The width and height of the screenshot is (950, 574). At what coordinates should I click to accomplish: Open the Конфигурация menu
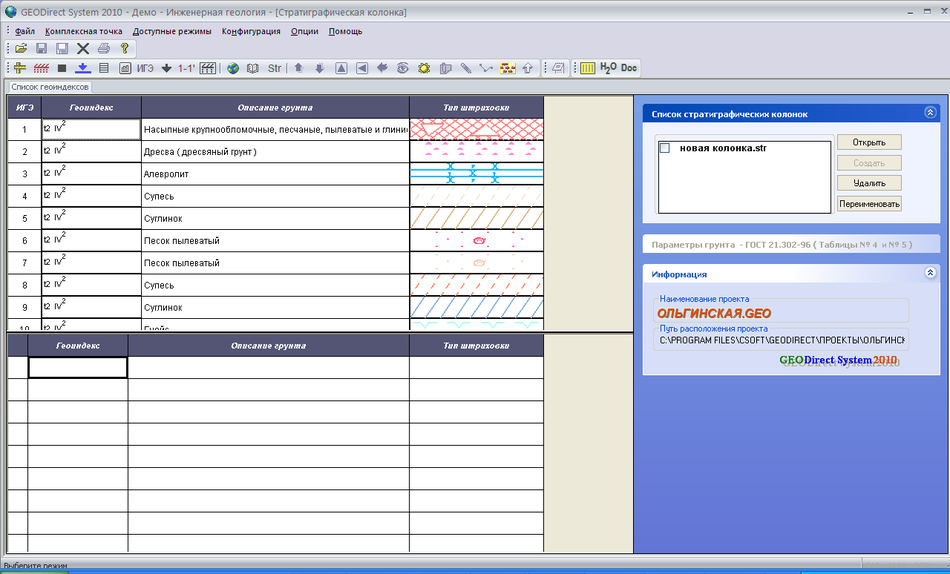[251, 32]
